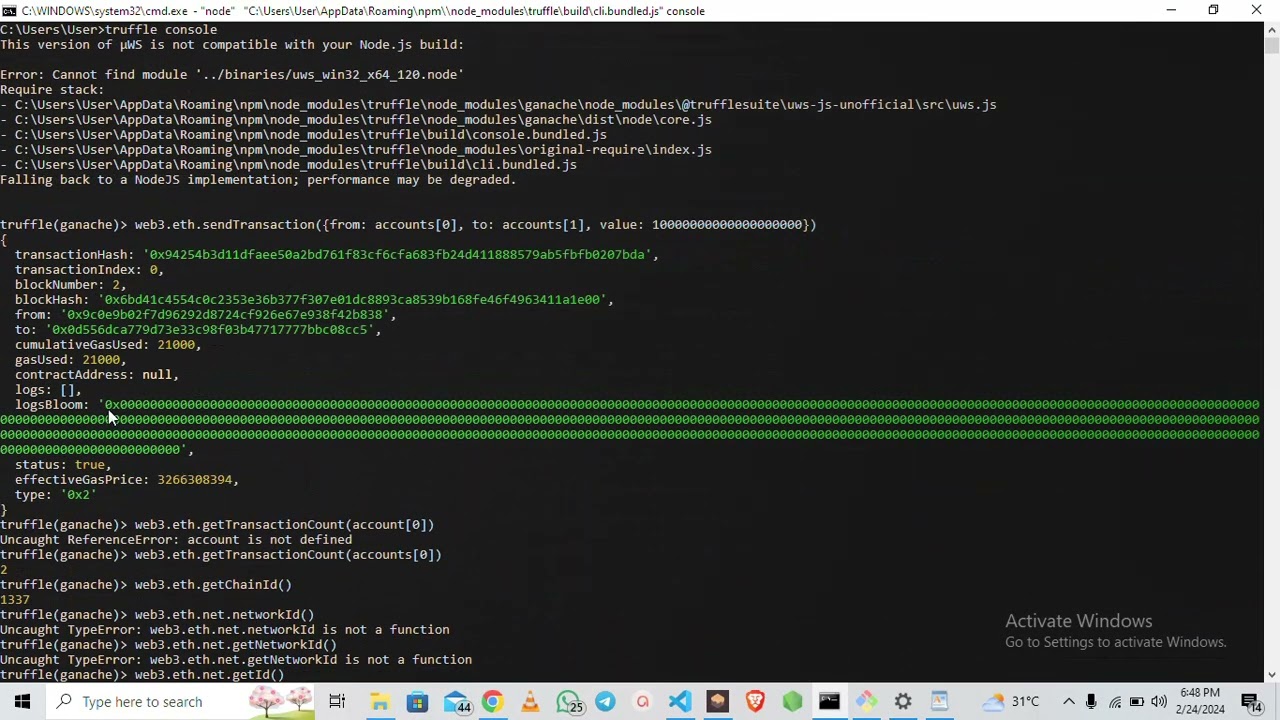The height and width of the screenshot is (720, 1280).
Task: Click 'account is not defined' error line
Action: 176,540
